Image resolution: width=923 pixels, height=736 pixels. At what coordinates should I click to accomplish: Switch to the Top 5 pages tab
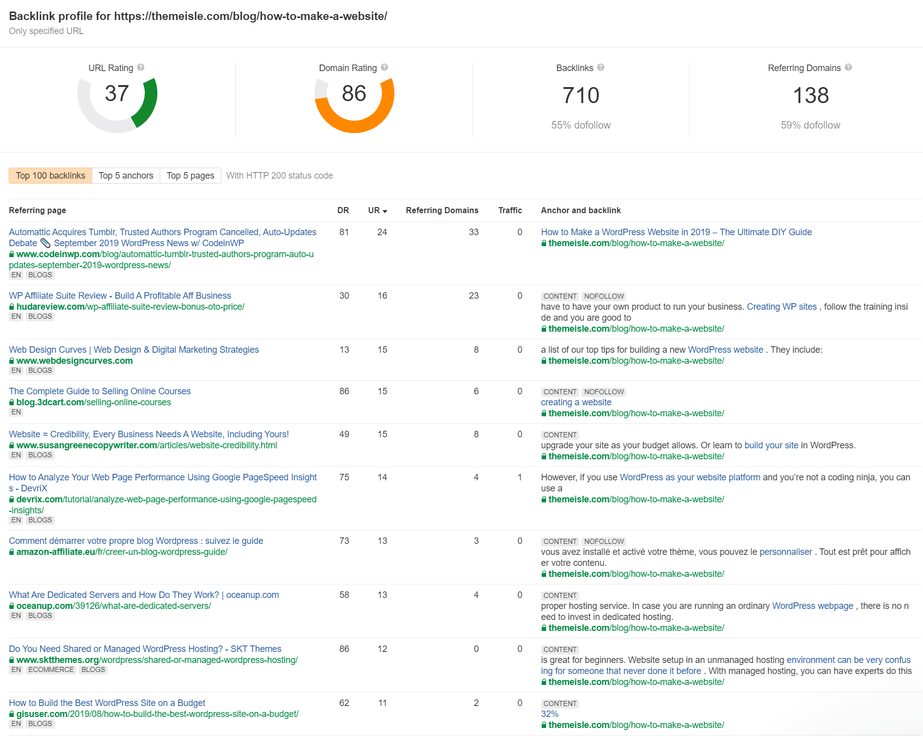coord(190,175)
